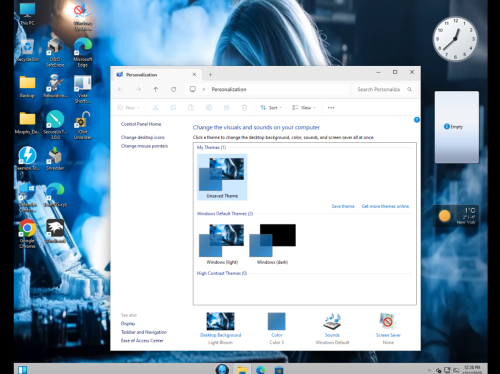Select the Windows (light) theme

click(x=222, y=244)
